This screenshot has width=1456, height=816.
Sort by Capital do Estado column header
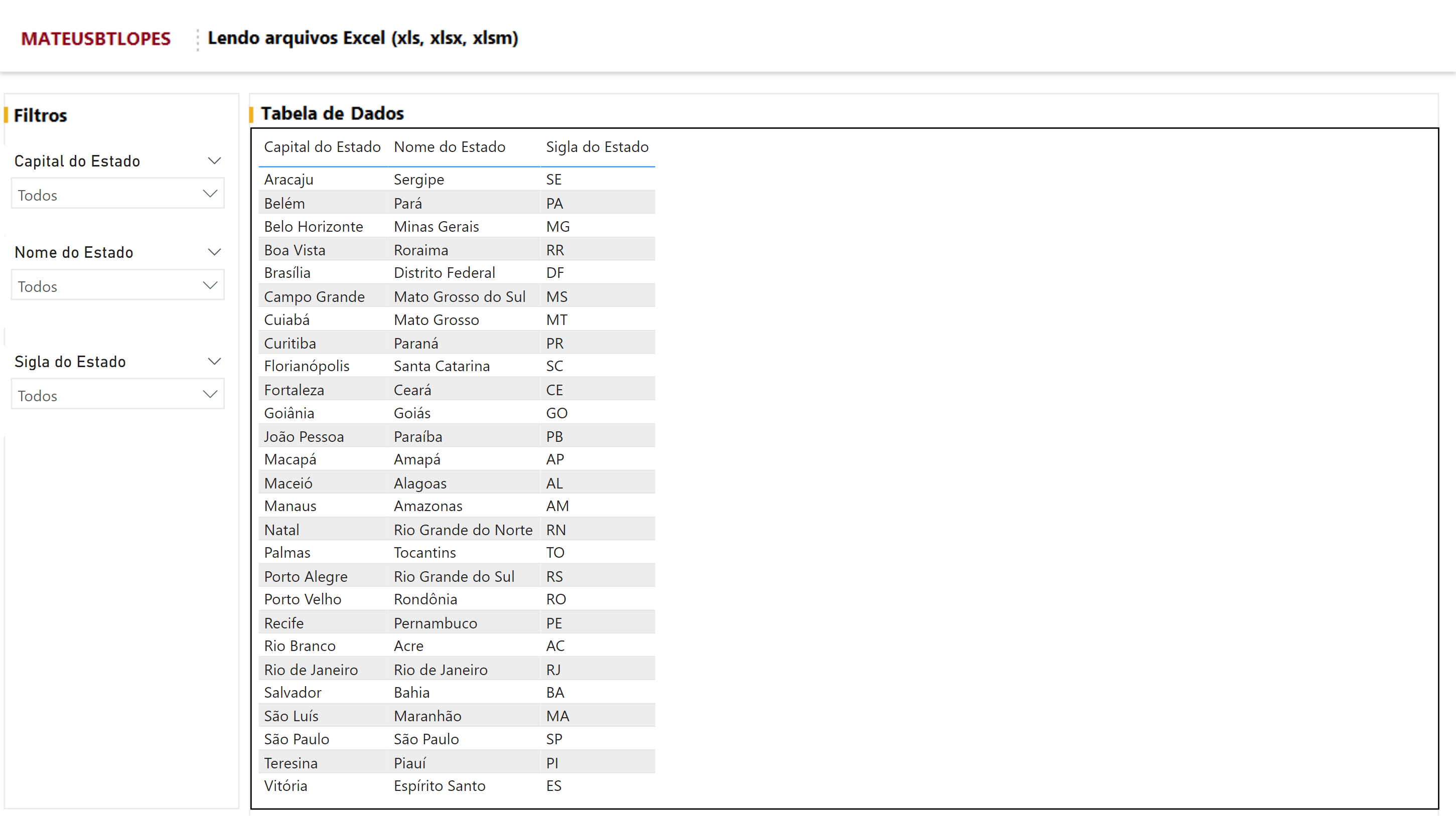tap(322, 147)
